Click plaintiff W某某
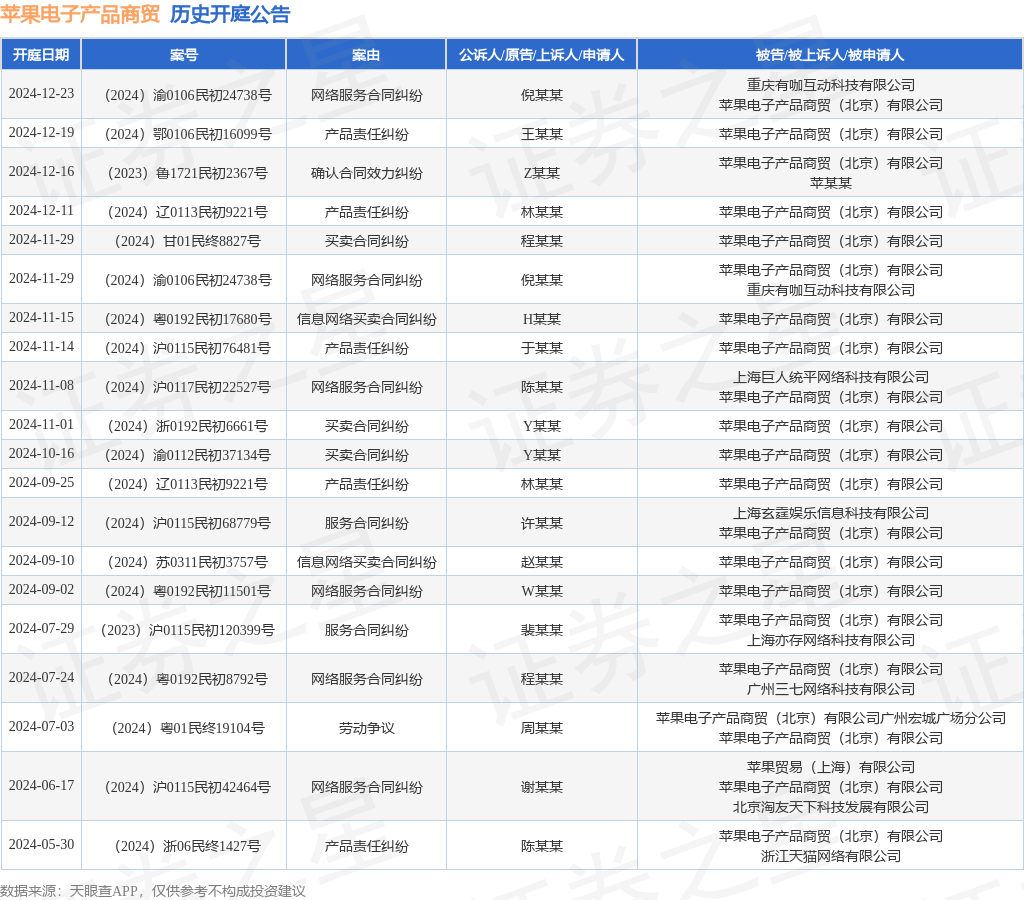This screenshot has width=1024, height=900. point(541,591)
